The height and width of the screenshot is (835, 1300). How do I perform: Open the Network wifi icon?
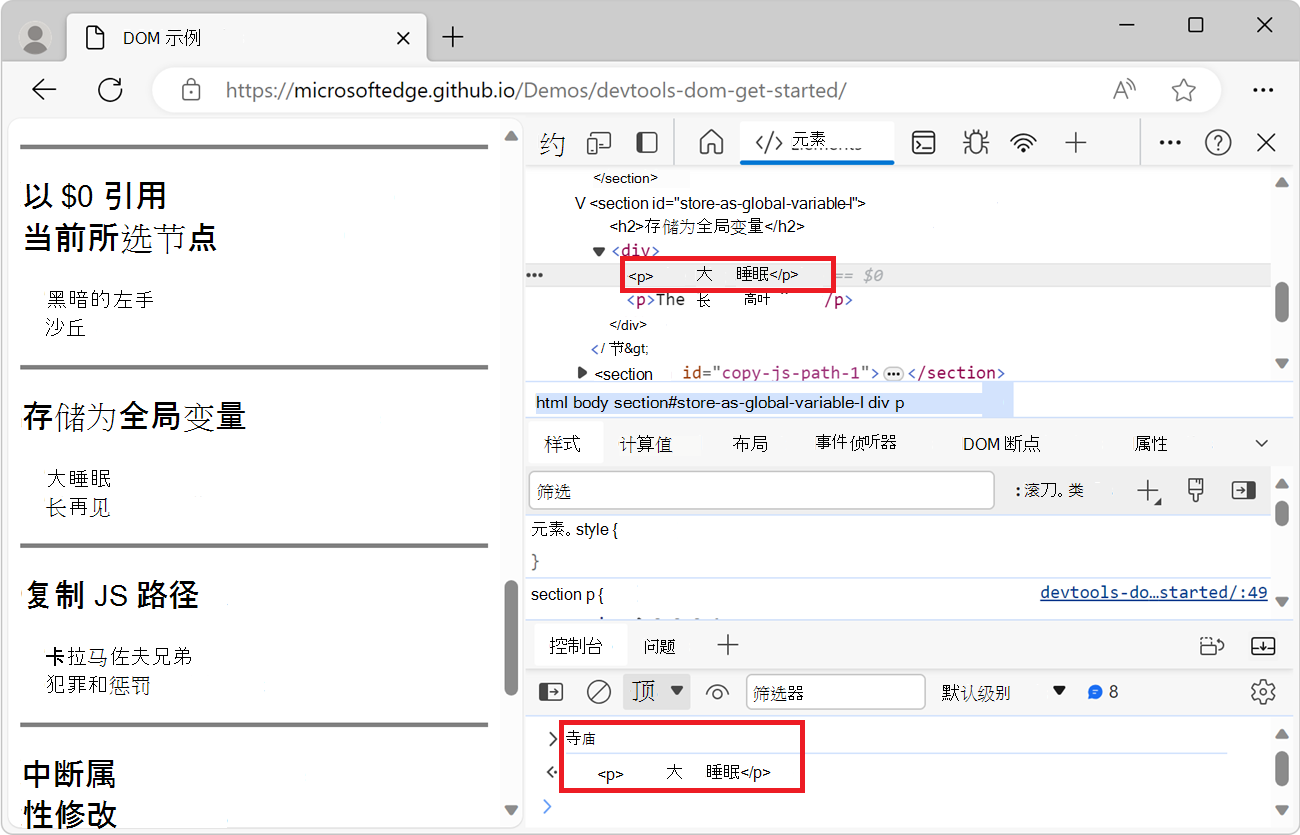pos(1023,143)
